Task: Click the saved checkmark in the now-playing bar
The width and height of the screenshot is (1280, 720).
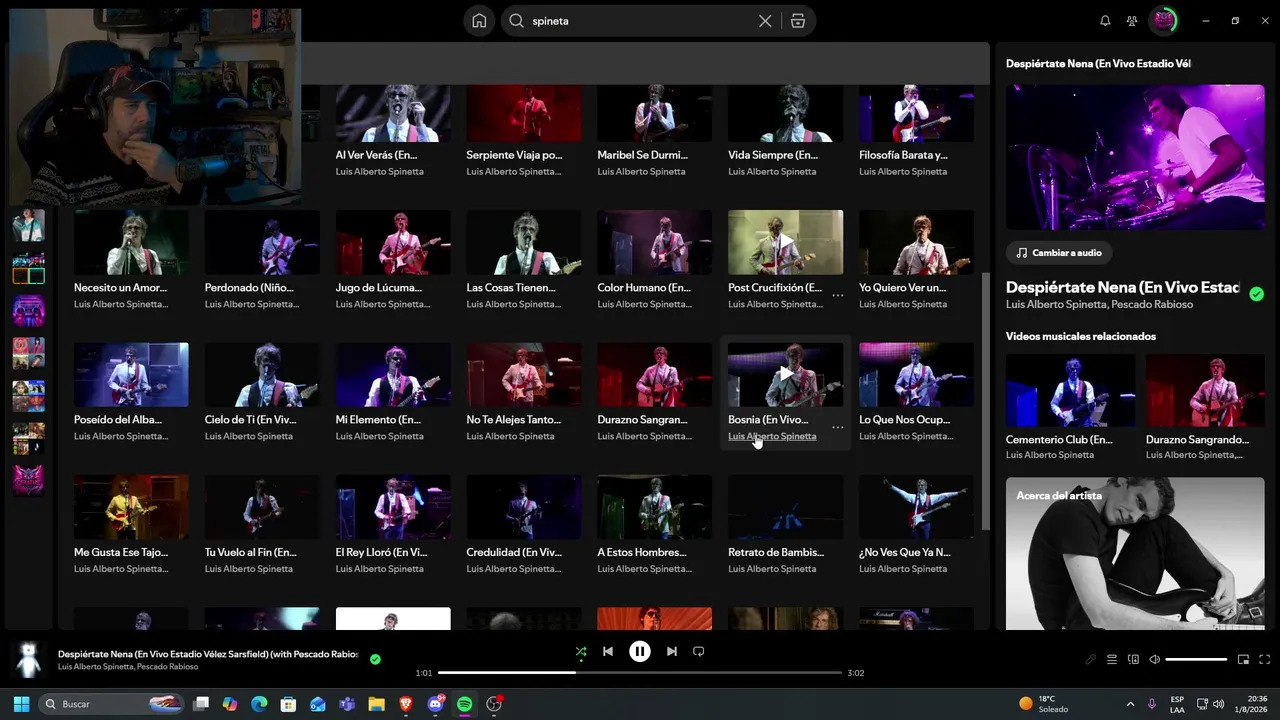Action: [375, 659]
